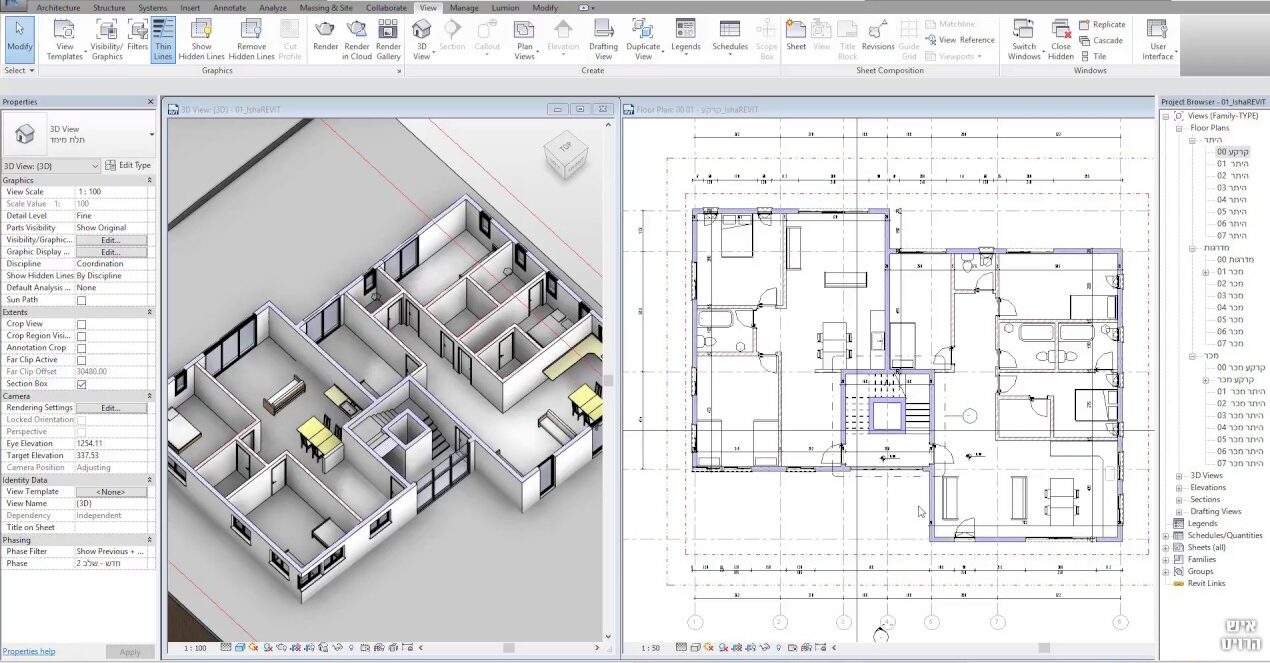Uncheck the Section Box checkbox
The width and height of the screenshot is (1270, 663).
tap(81, 384)
